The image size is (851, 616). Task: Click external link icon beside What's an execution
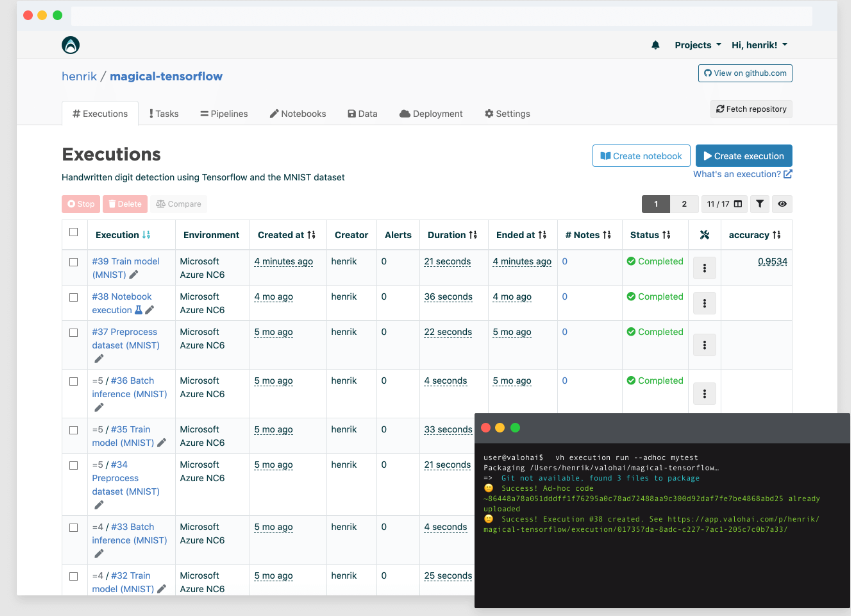click(788, 174)
